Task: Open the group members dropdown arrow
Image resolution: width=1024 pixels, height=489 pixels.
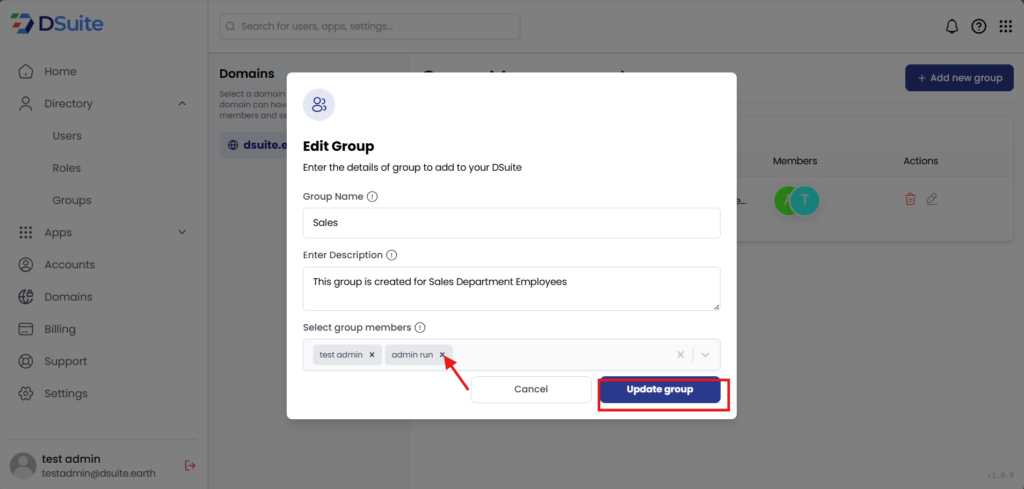Action: (x=706, y=354)
